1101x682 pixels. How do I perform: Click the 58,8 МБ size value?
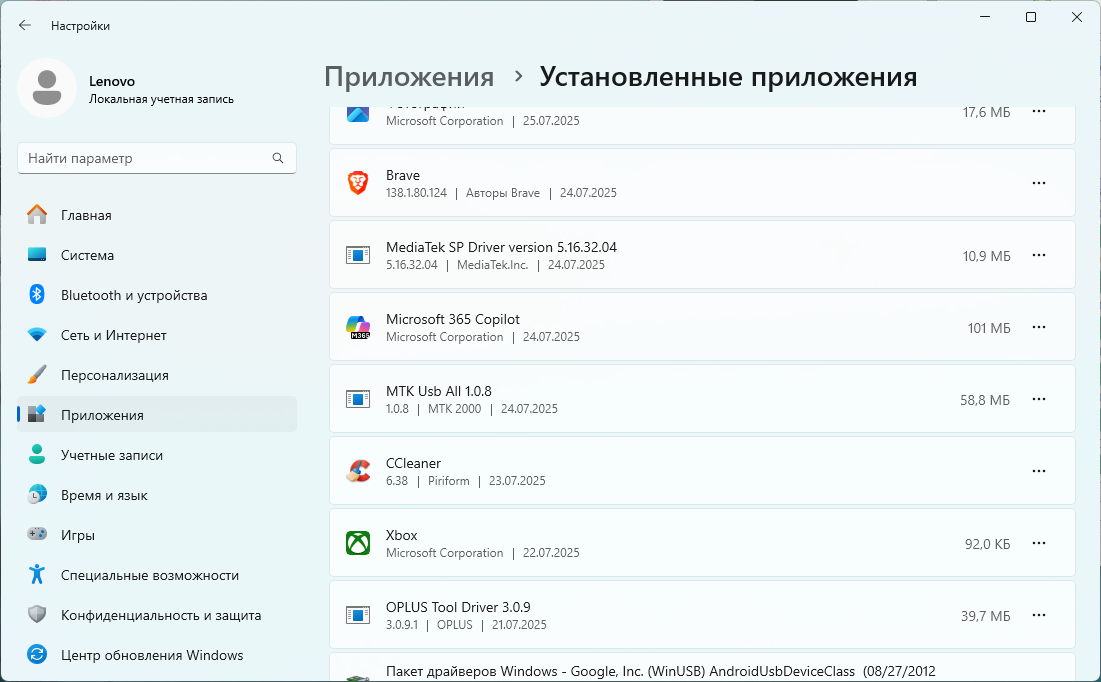click(984, 400)
